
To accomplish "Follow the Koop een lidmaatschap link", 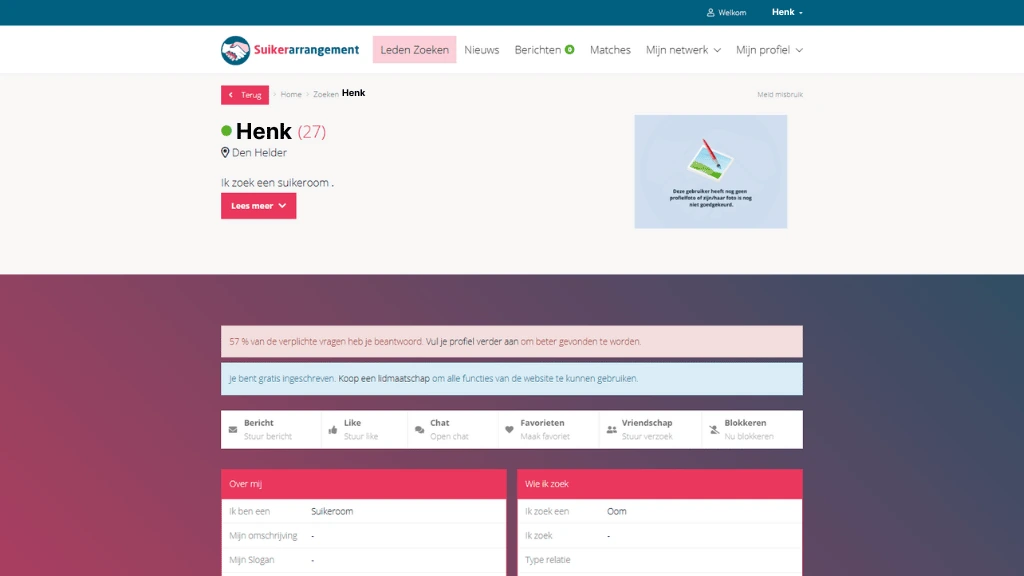I will click(384, 379).
